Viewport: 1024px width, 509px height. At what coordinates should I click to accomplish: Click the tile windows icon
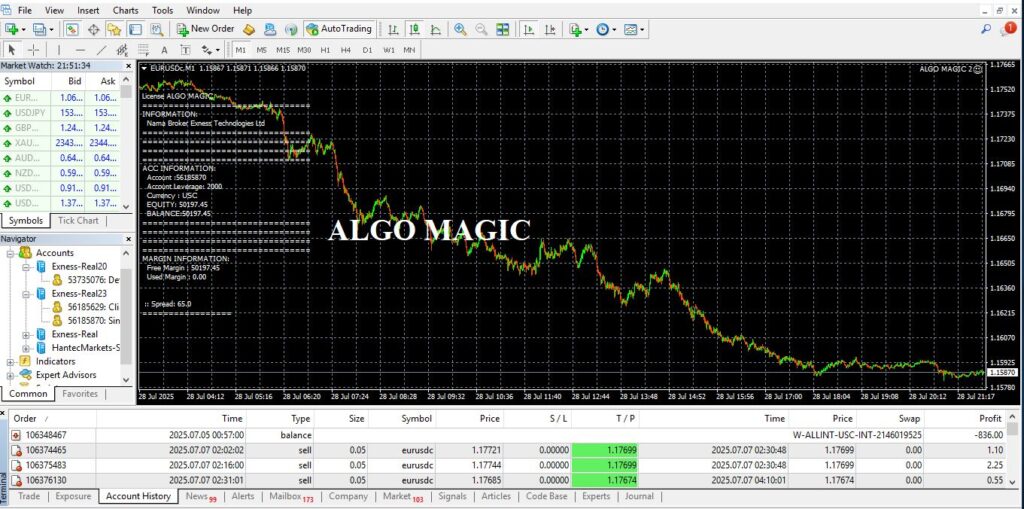(502, 29)
